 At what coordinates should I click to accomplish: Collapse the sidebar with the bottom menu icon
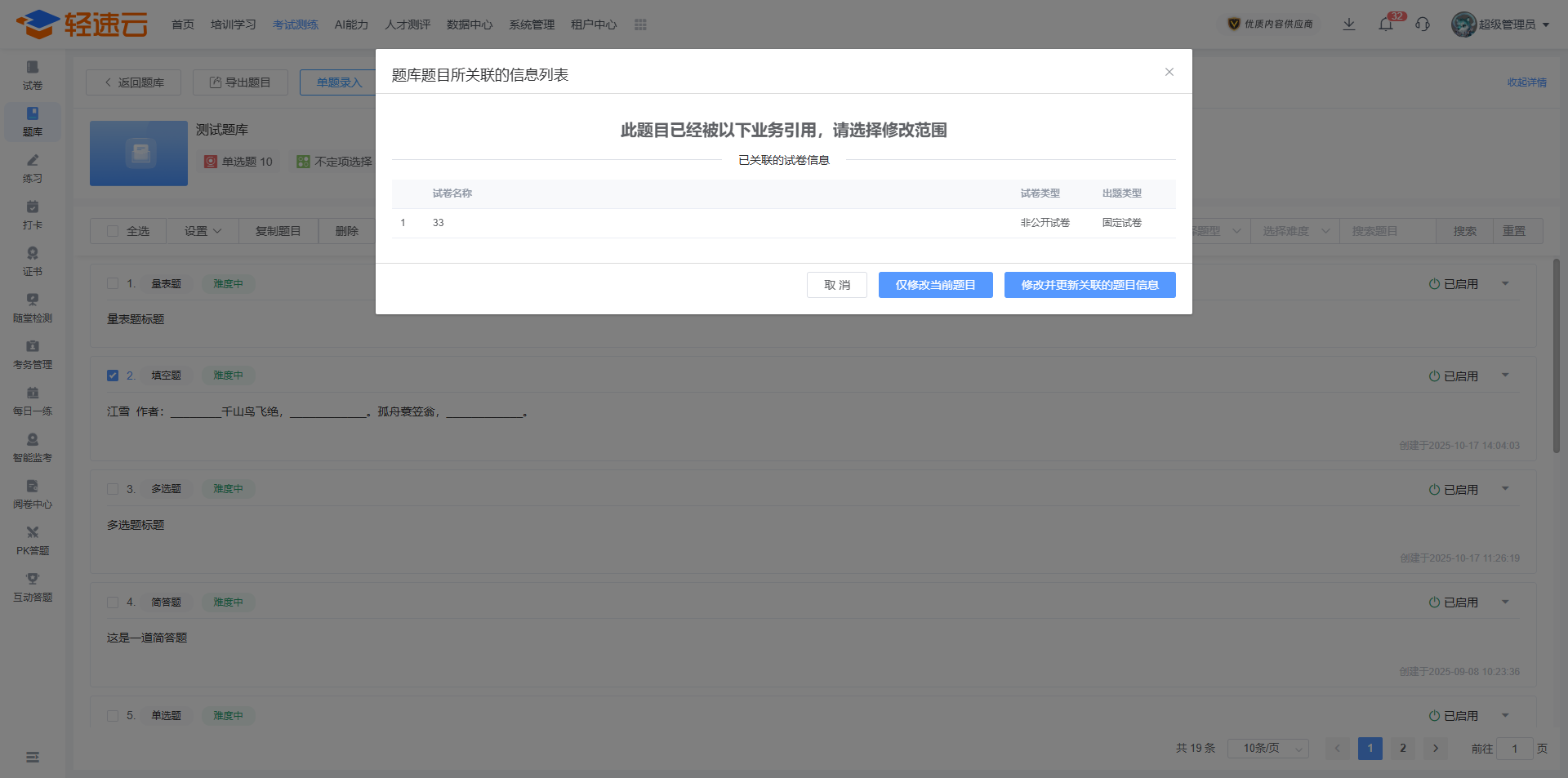point(33,757)
